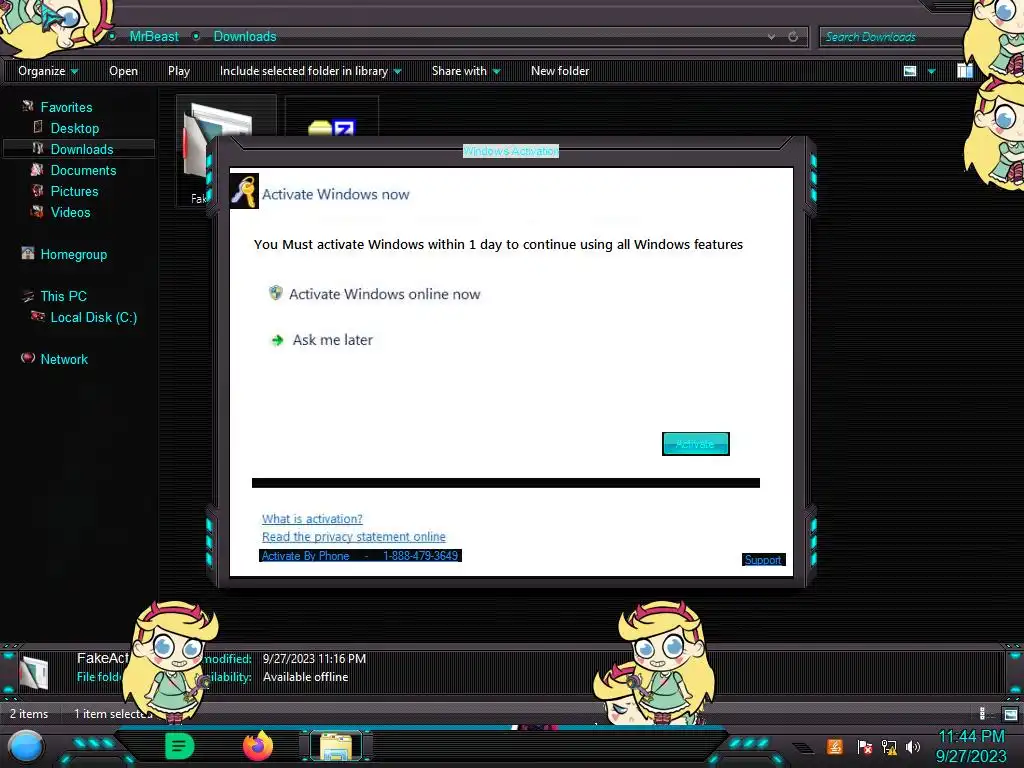Click the shield icon next to Activate Windows online
The image size is (1024, 768).
coord(276,293)
